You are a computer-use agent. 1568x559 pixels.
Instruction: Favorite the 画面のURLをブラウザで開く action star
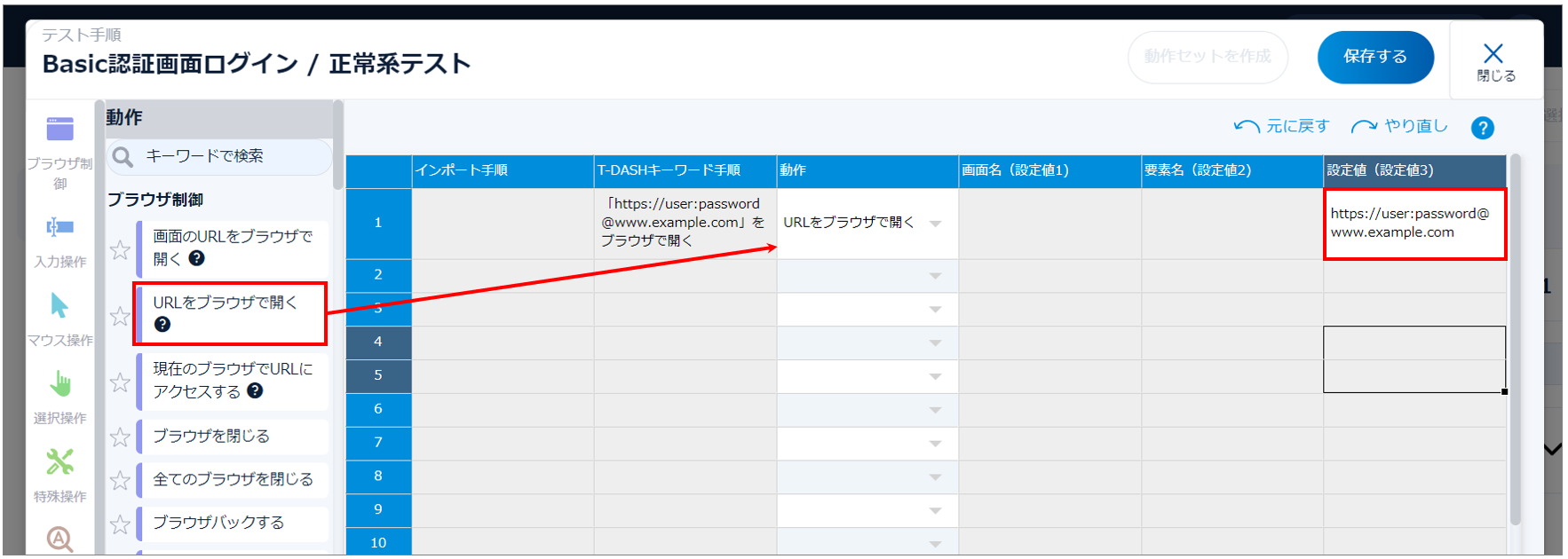pos(120,249)
